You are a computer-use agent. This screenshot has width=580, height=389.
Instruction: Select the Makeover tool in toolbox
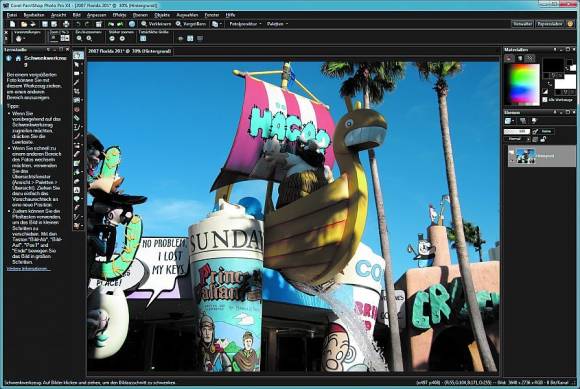[77, 118]
